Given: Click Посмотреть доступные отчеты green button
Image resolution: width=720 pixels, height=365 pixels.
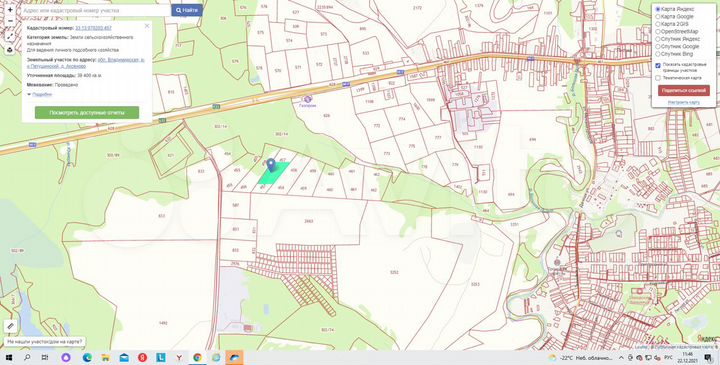Looking at the screenshot, I should [87, 112].
